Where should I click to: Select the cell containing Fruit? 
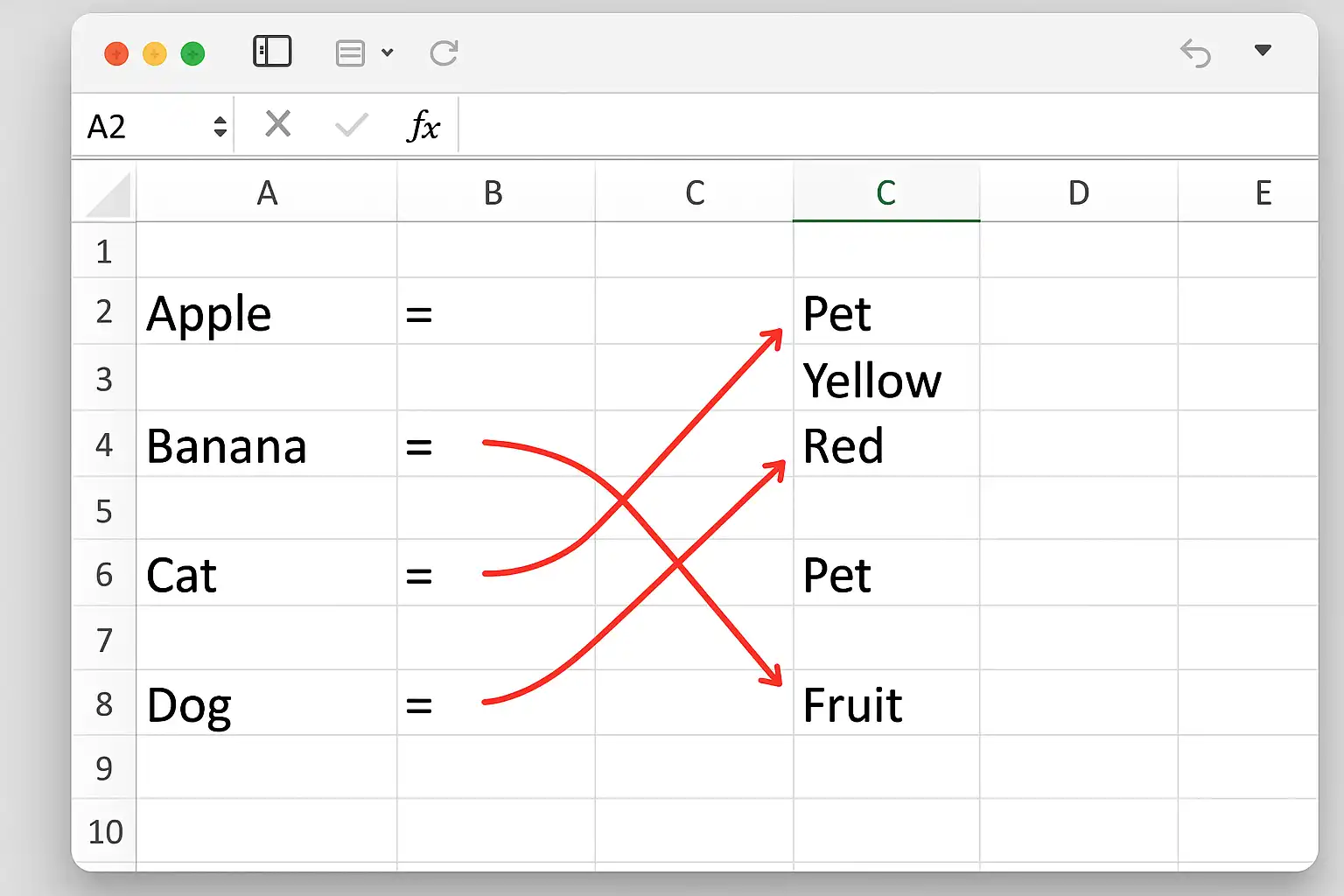(x=886, y=703)
